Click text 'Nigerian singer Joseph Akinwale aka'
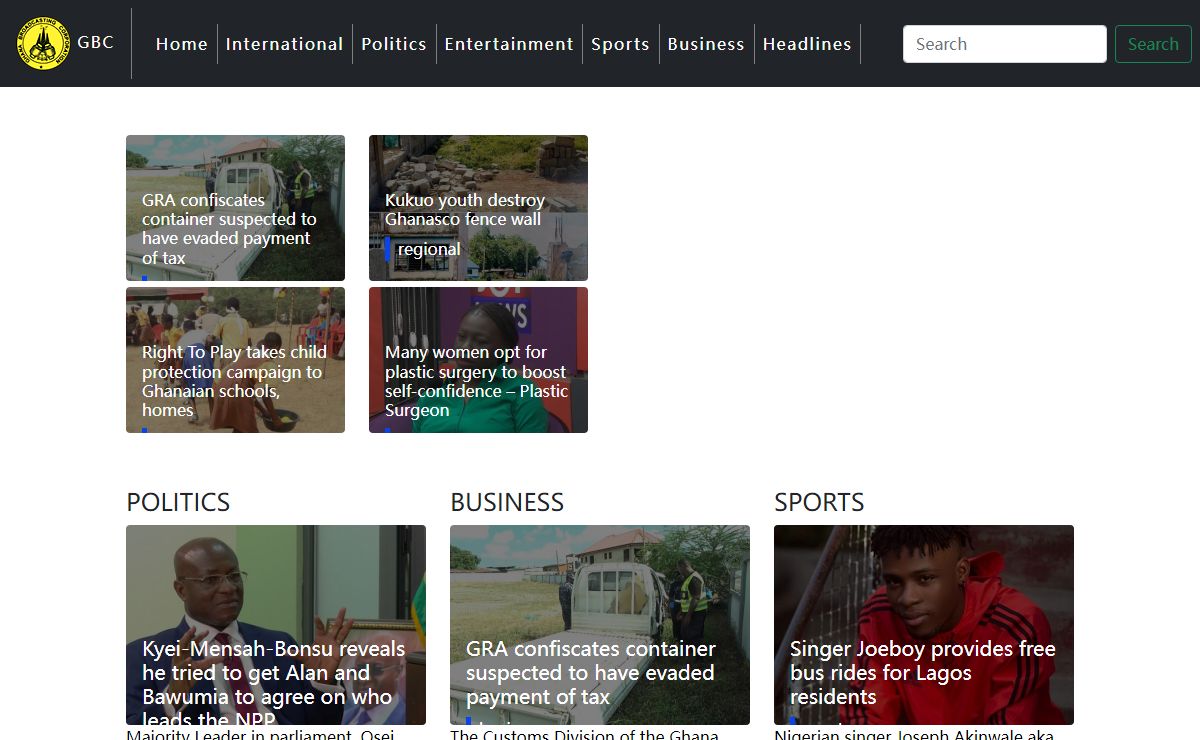The width and height of the screenshot is (1200, 740). coord(914,735)
